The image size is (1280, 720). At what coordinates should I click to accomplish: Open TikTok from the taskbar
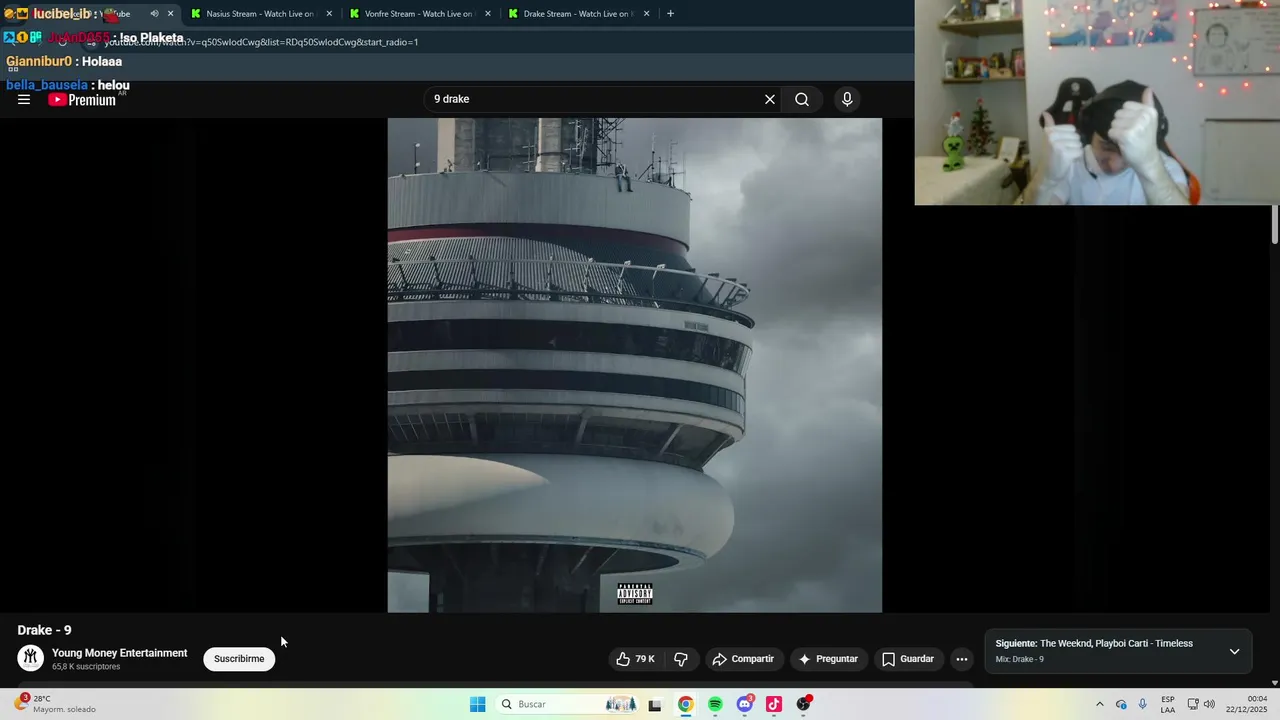pyautogui.click(x=774, y=704)
